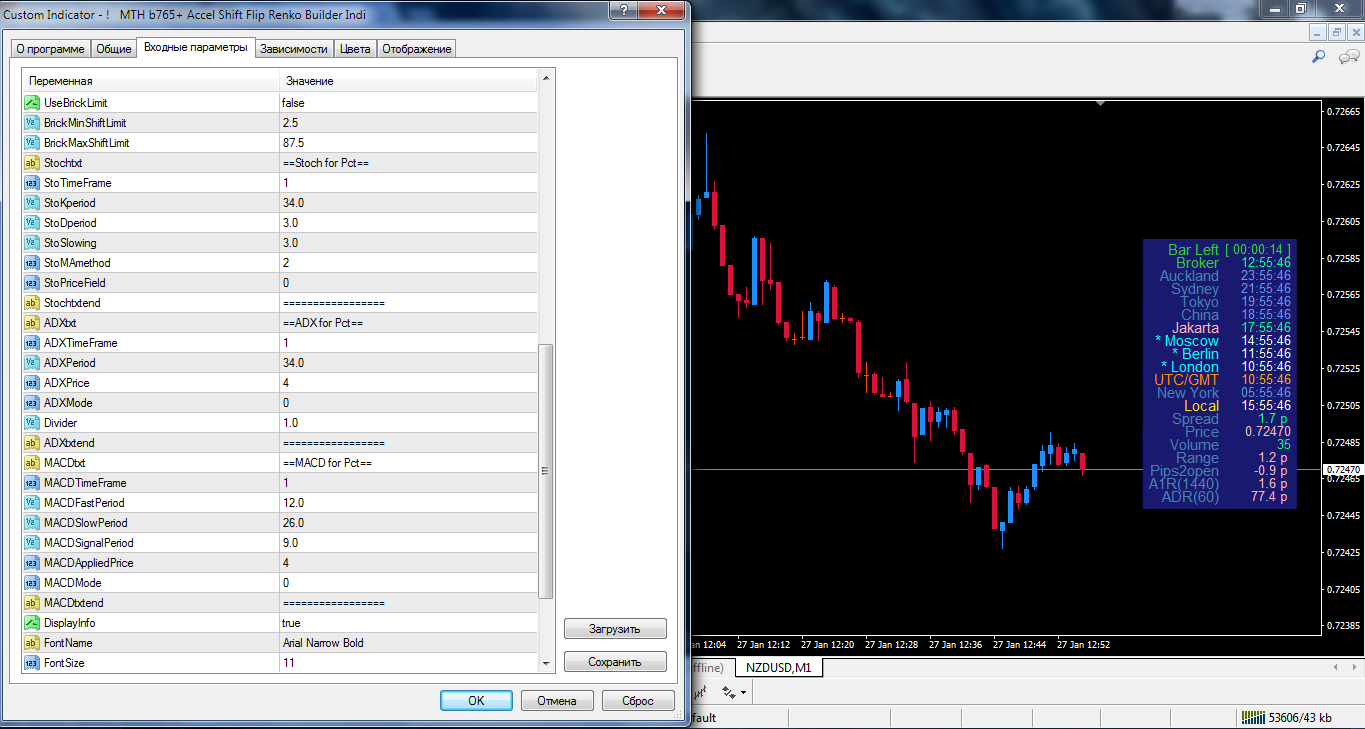
Task: Click the help question mark in the dialog title
Action: coord(625,12)
